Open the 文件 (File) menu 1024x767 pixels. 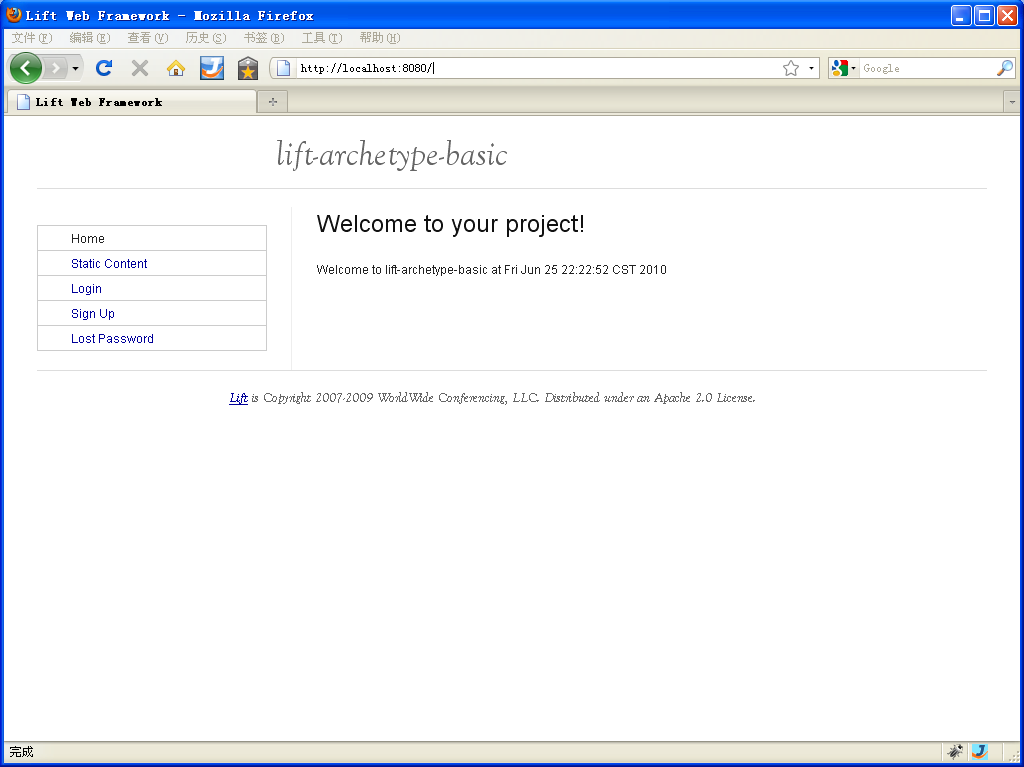click(31, 38)
